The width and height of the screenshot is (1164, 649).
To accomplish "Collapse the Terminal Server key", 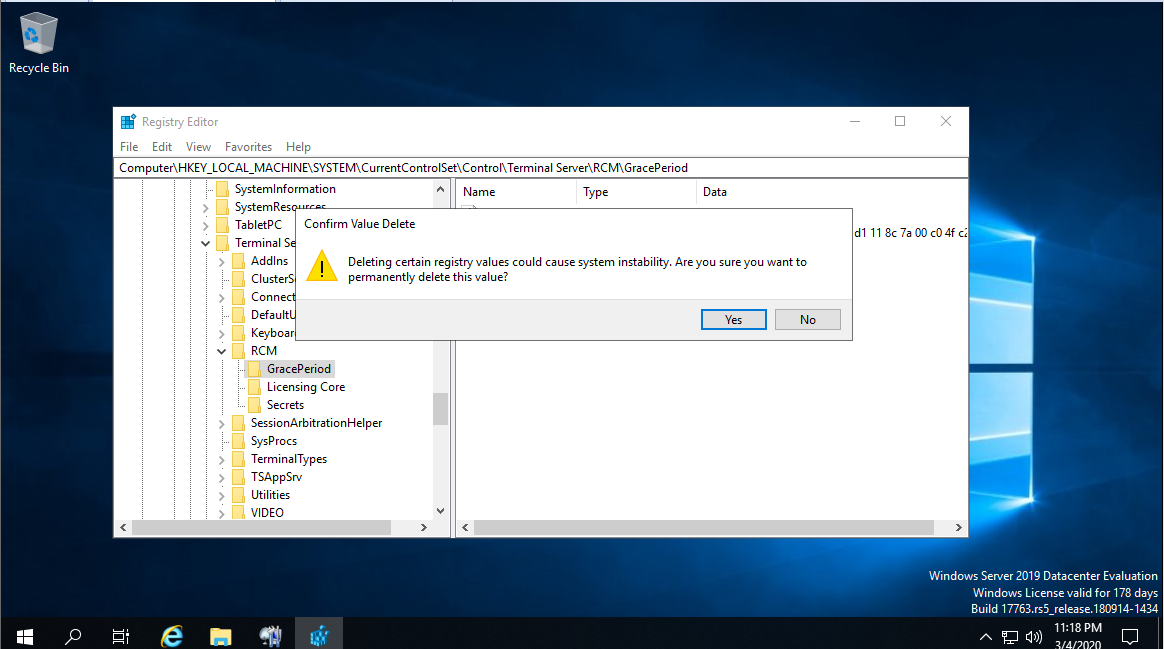I will coord(206,243).
